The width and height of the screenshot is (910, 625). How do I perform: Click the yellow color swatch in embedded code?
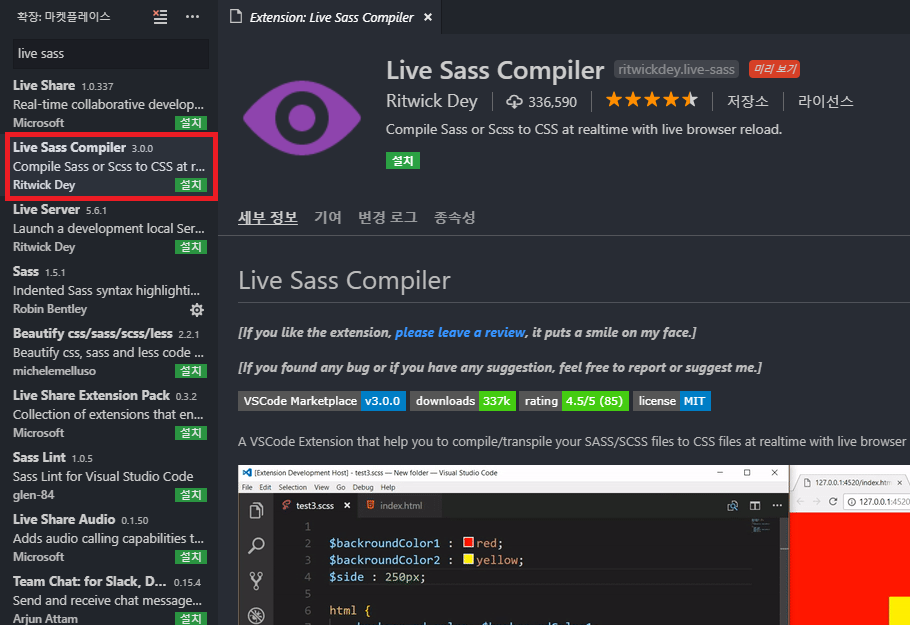(468, 559)
